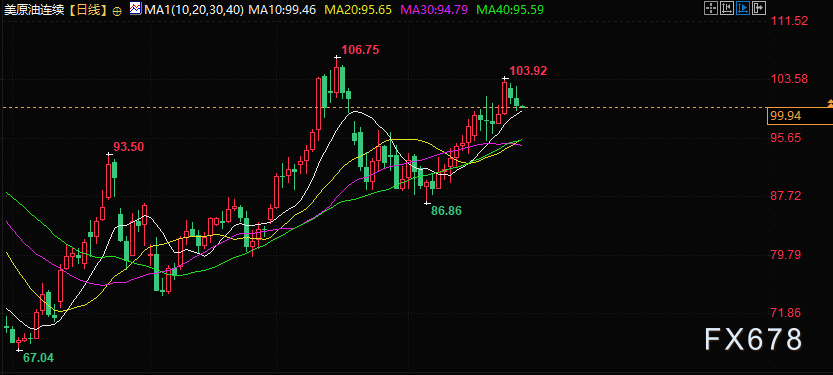
Task: Click the 67.04 lowest price label
Action: click(38, 357)
